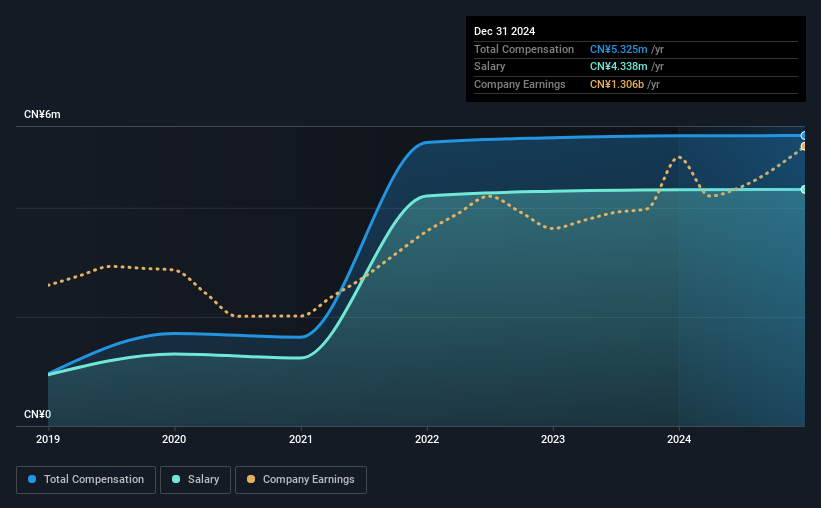The height and width of the screenshot is (508, 821).
Task: Toggle the Company Earnings legend button
Action: pyautogui.click(x=301, y=480)
